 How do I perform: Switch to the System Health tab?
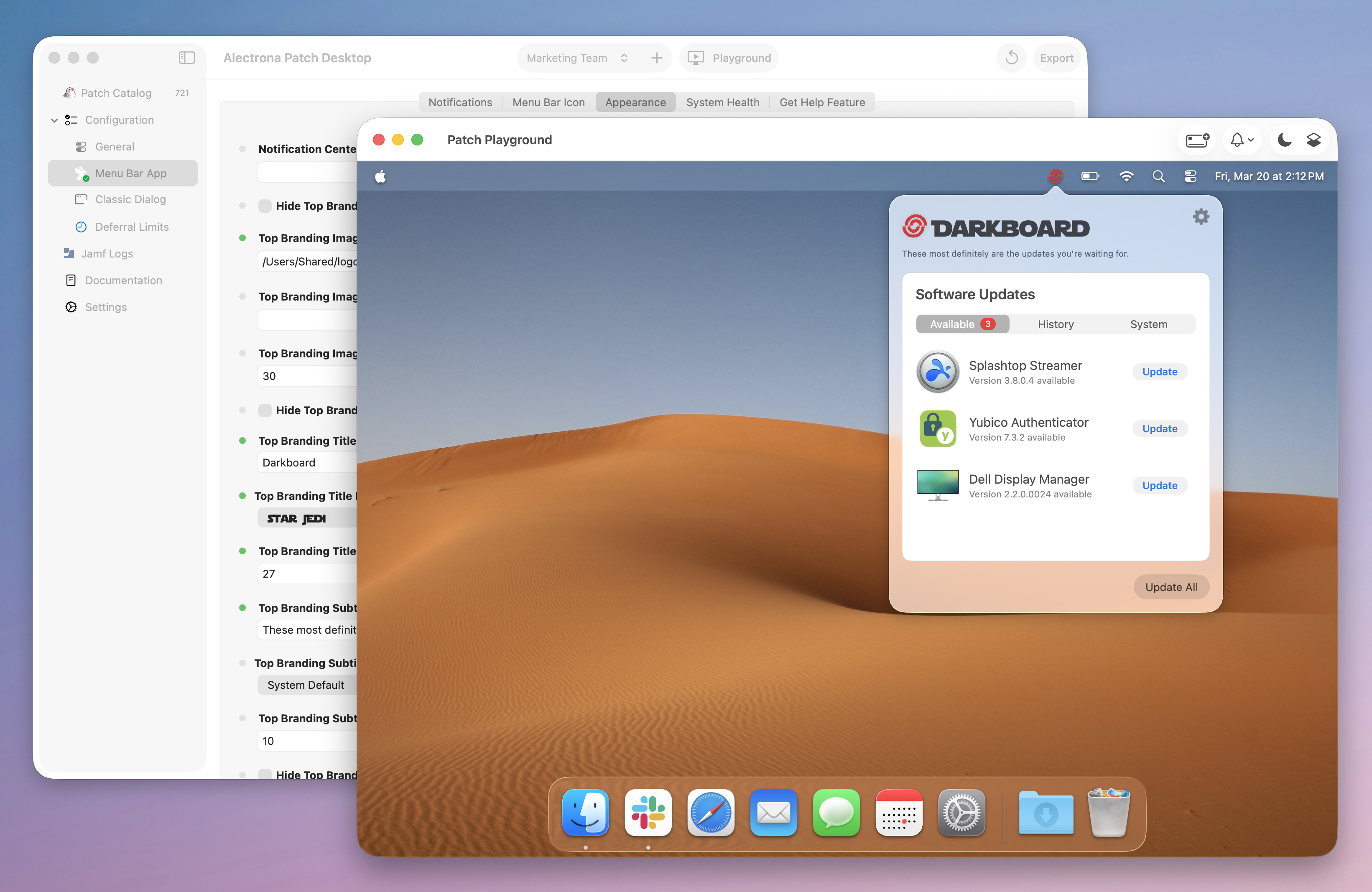point(722,102)
